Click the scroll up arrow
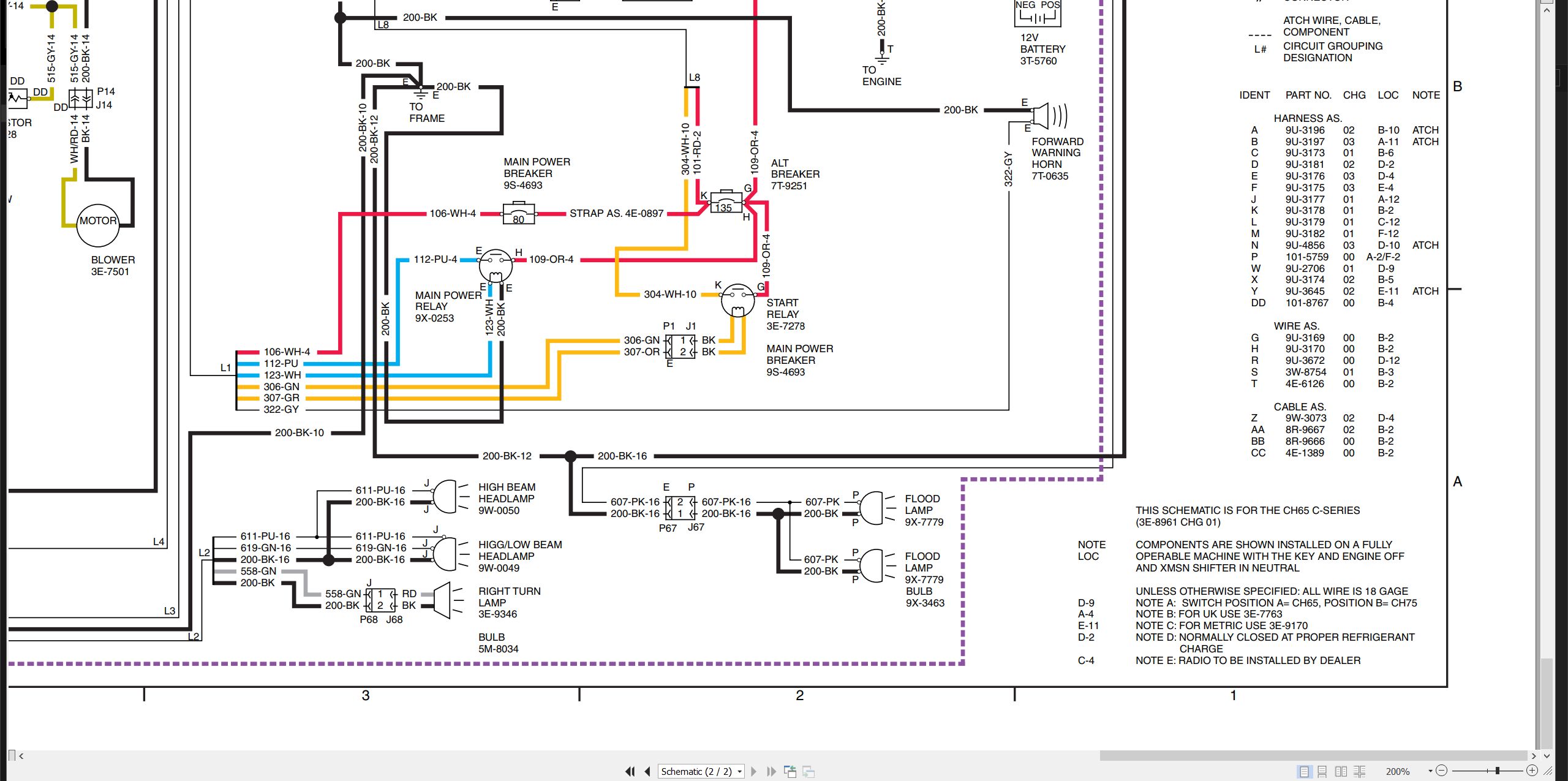This screenshot has width=1568, height=781. pyautogui.click(x=1547, y=10)
